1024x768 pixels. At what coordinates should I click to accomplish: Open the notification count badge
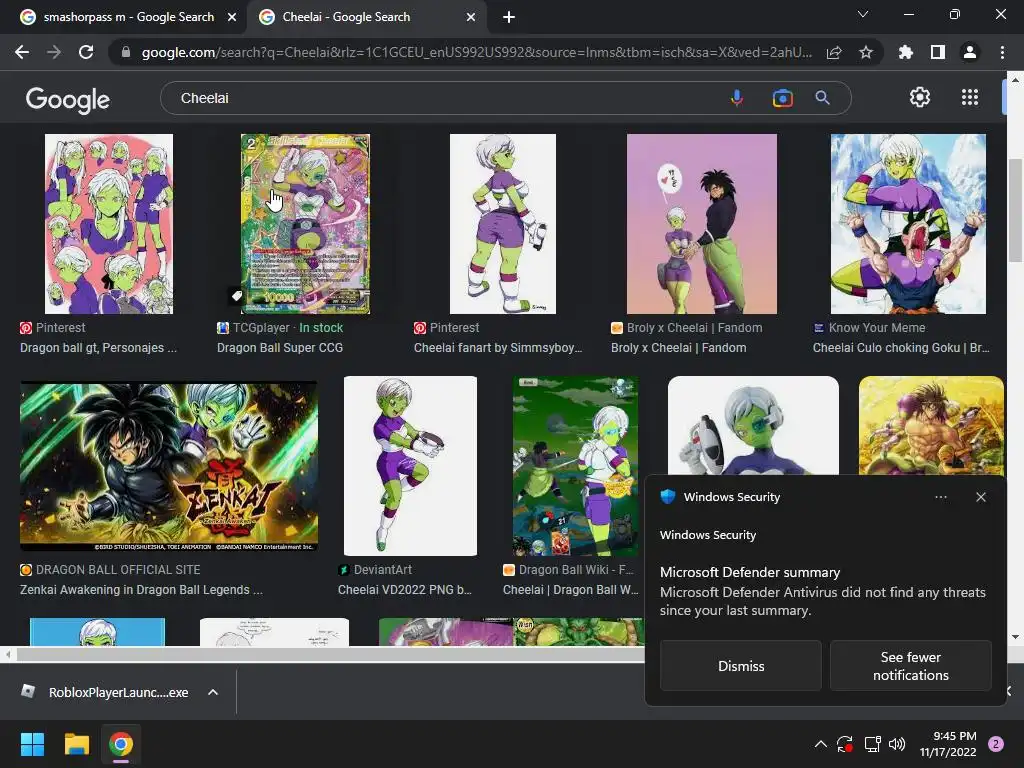[x=996, y=744]
